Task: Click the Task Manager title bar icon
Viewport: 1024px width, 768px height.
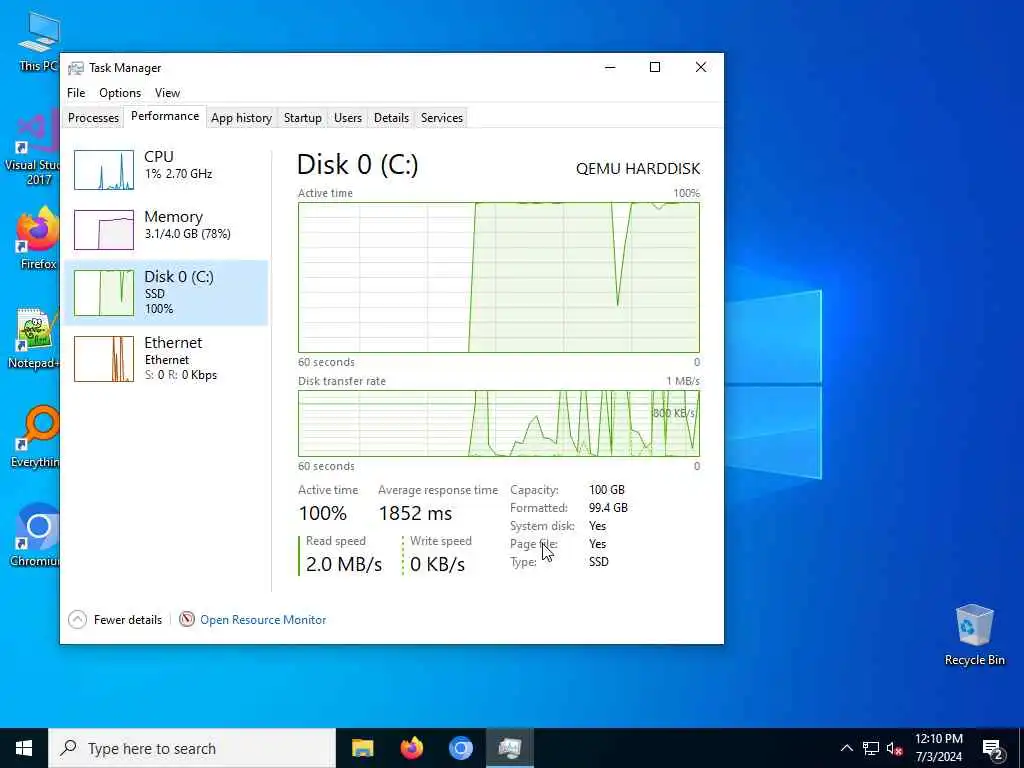Action: pos(76,68)
